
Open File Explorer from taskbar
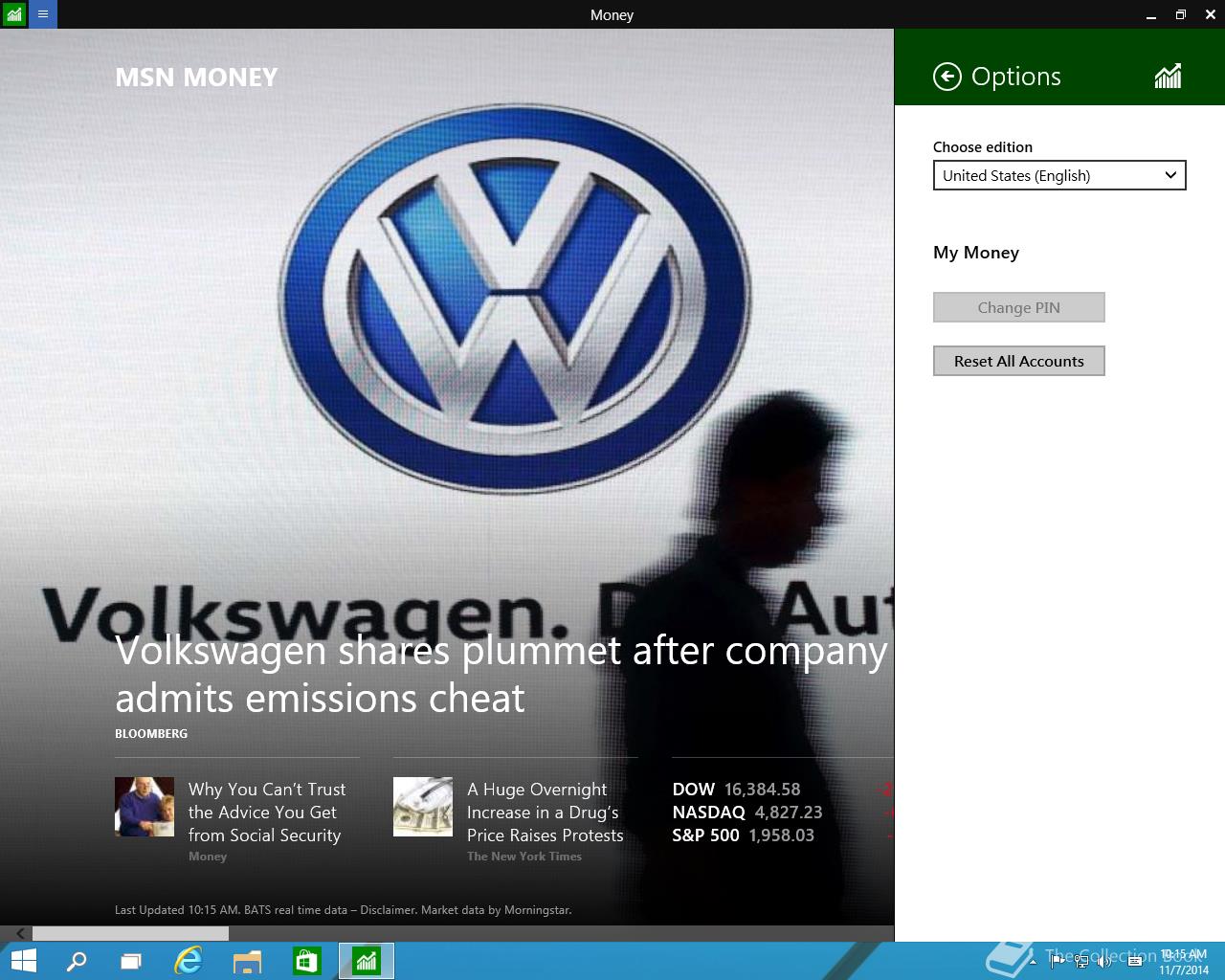click(248, 961)
